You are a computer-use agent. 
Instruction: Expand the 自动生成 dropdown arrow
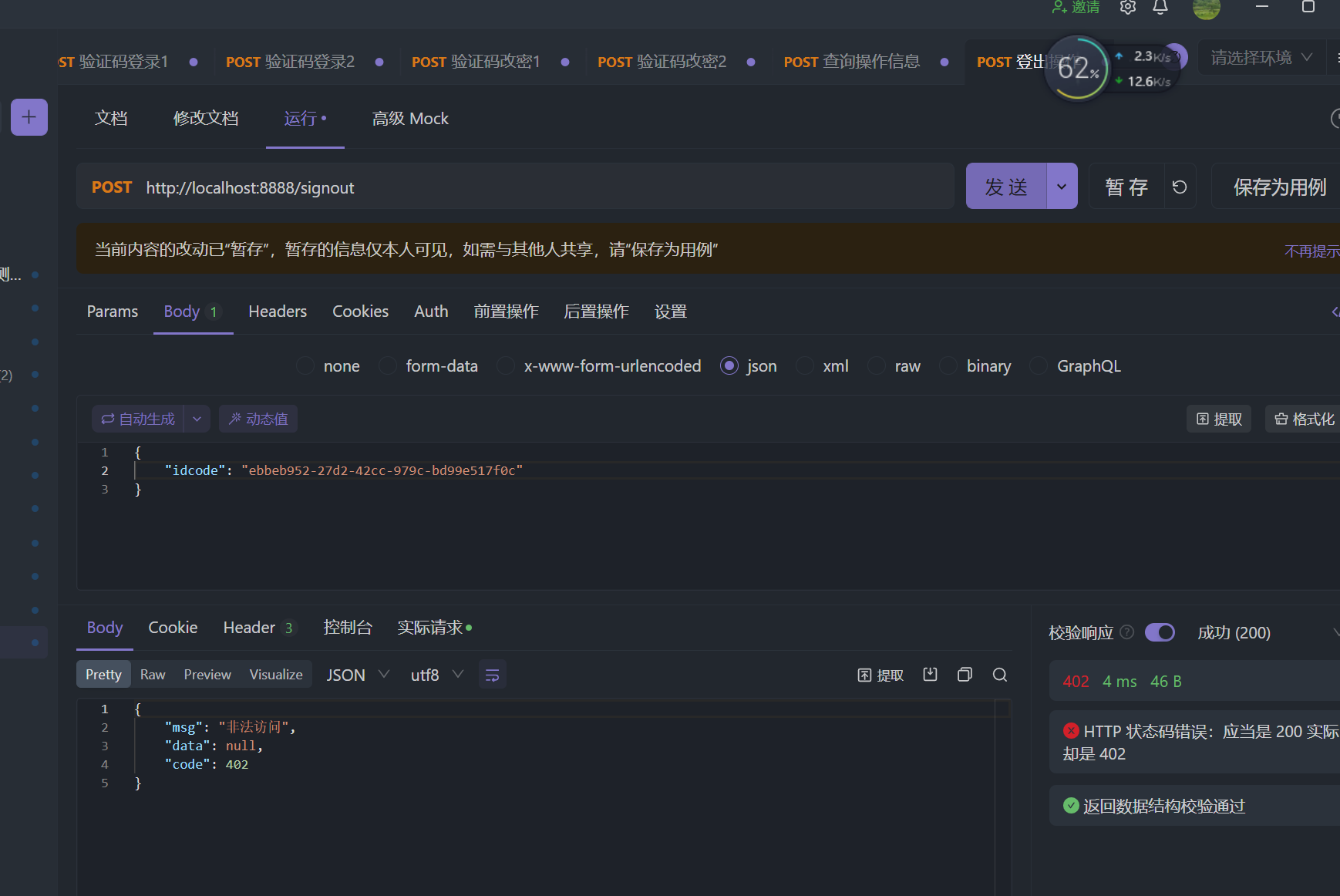point(197,419)
